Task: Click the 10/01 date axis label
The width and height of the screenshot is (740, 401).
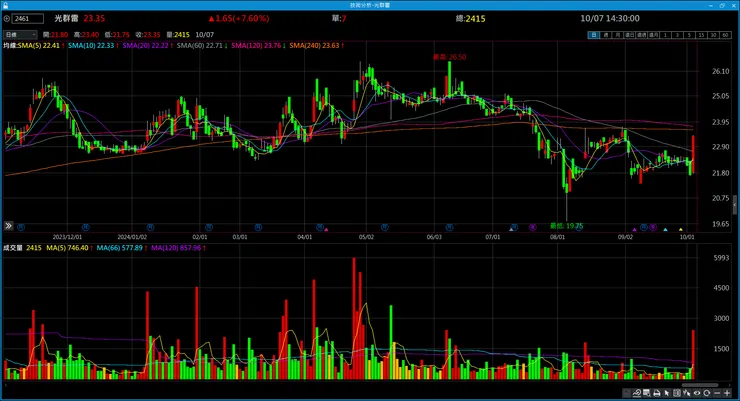Action: (687, 237)
